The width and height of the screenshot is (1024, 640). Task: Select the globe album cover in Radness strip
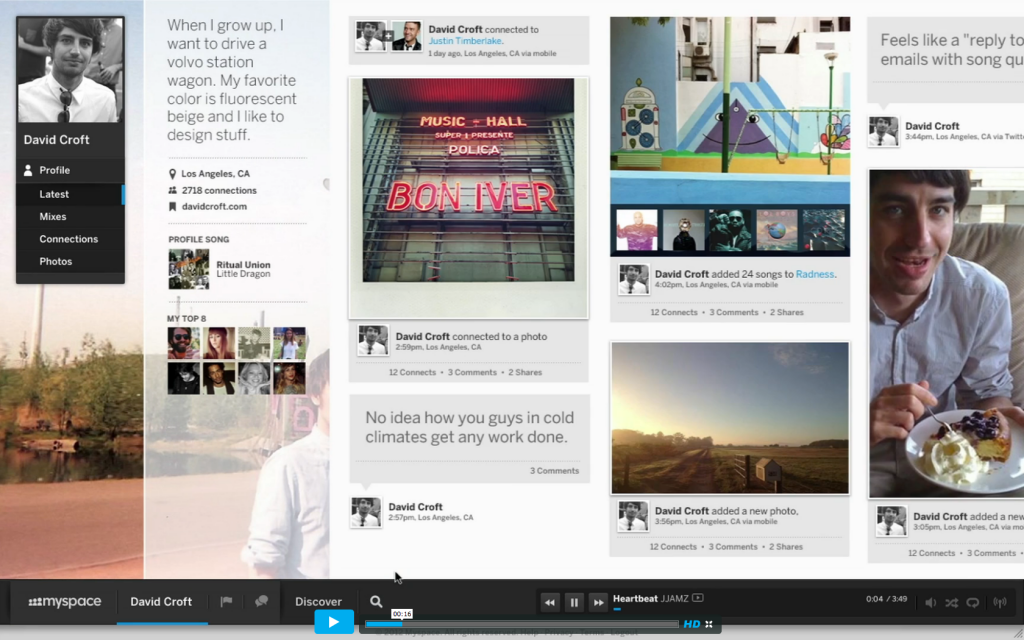(x=776, y=230)
